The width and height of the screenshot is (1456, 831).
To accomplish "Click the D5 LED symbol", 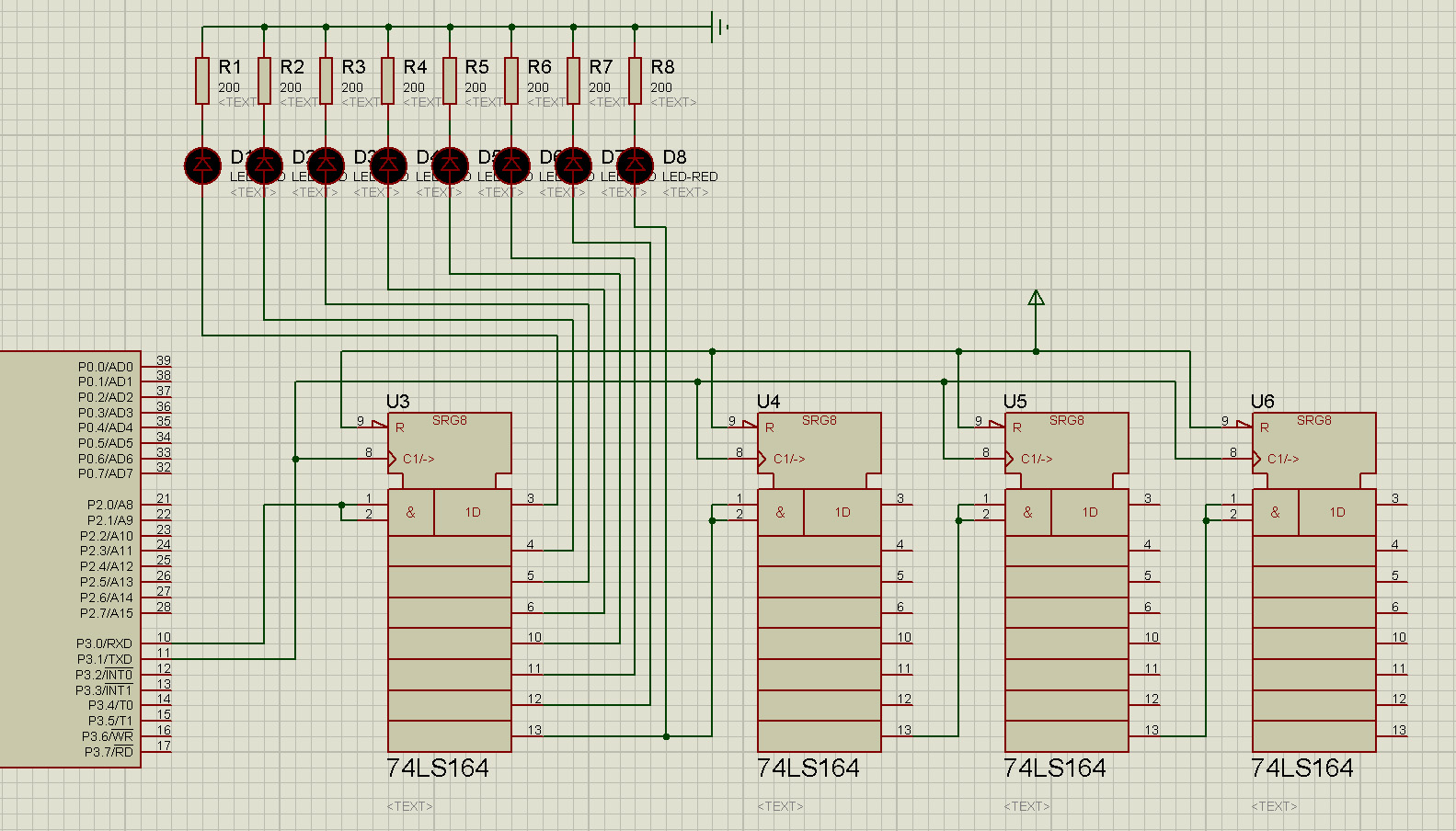I will [450, 165].
